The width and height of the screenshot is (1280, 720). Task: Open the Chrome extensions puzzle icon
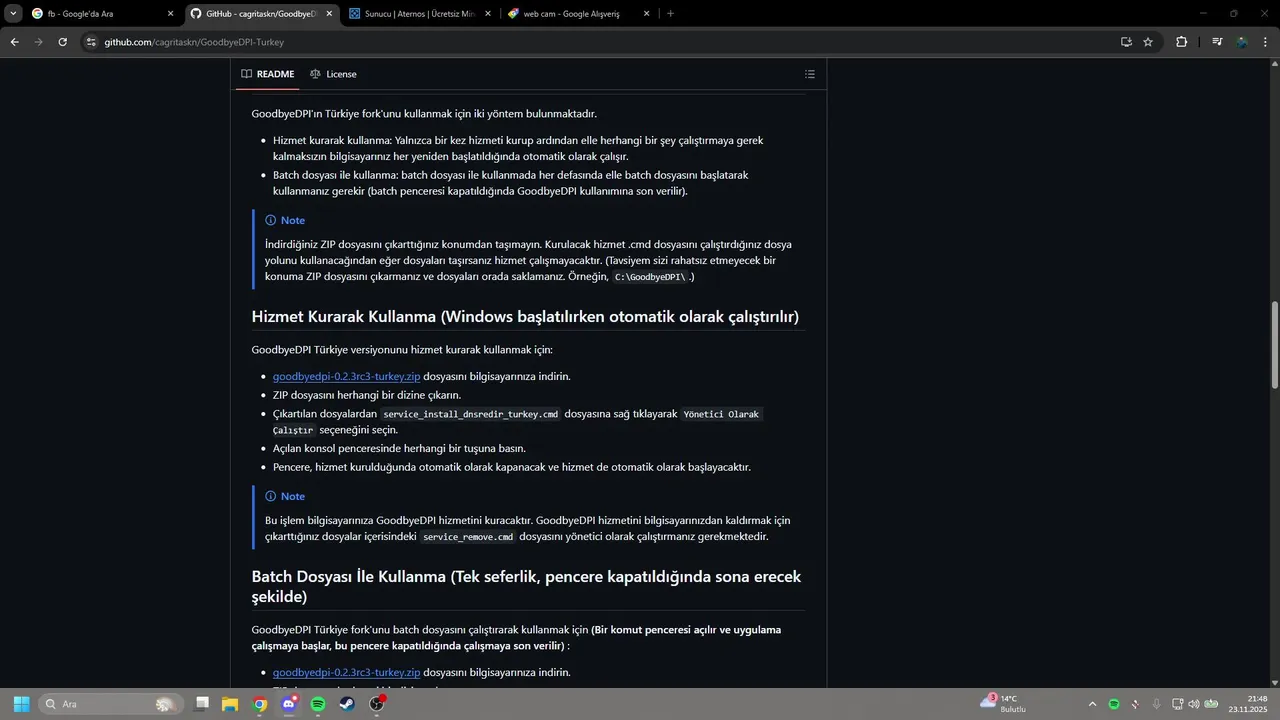pyautogui.click(x=1182, y=42)
